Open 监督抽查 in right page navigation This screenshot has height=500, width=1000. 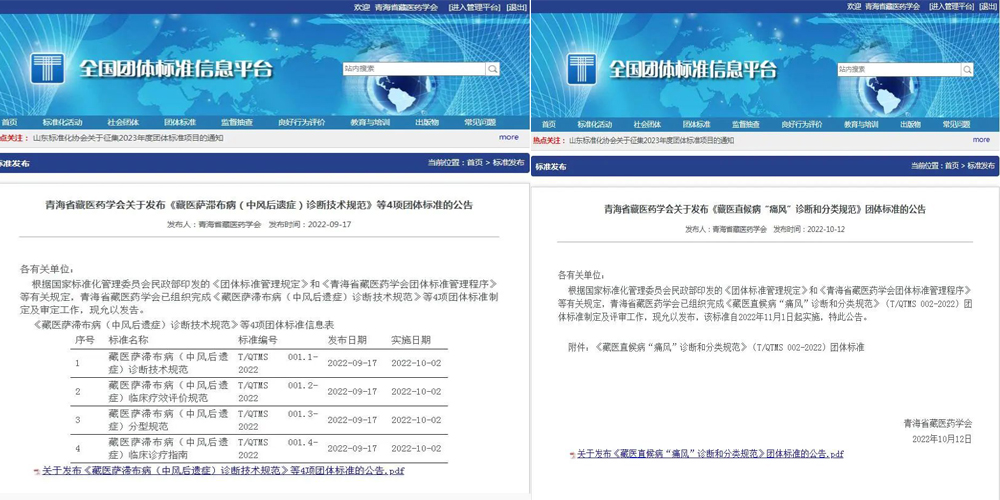[x=746, y=124]
